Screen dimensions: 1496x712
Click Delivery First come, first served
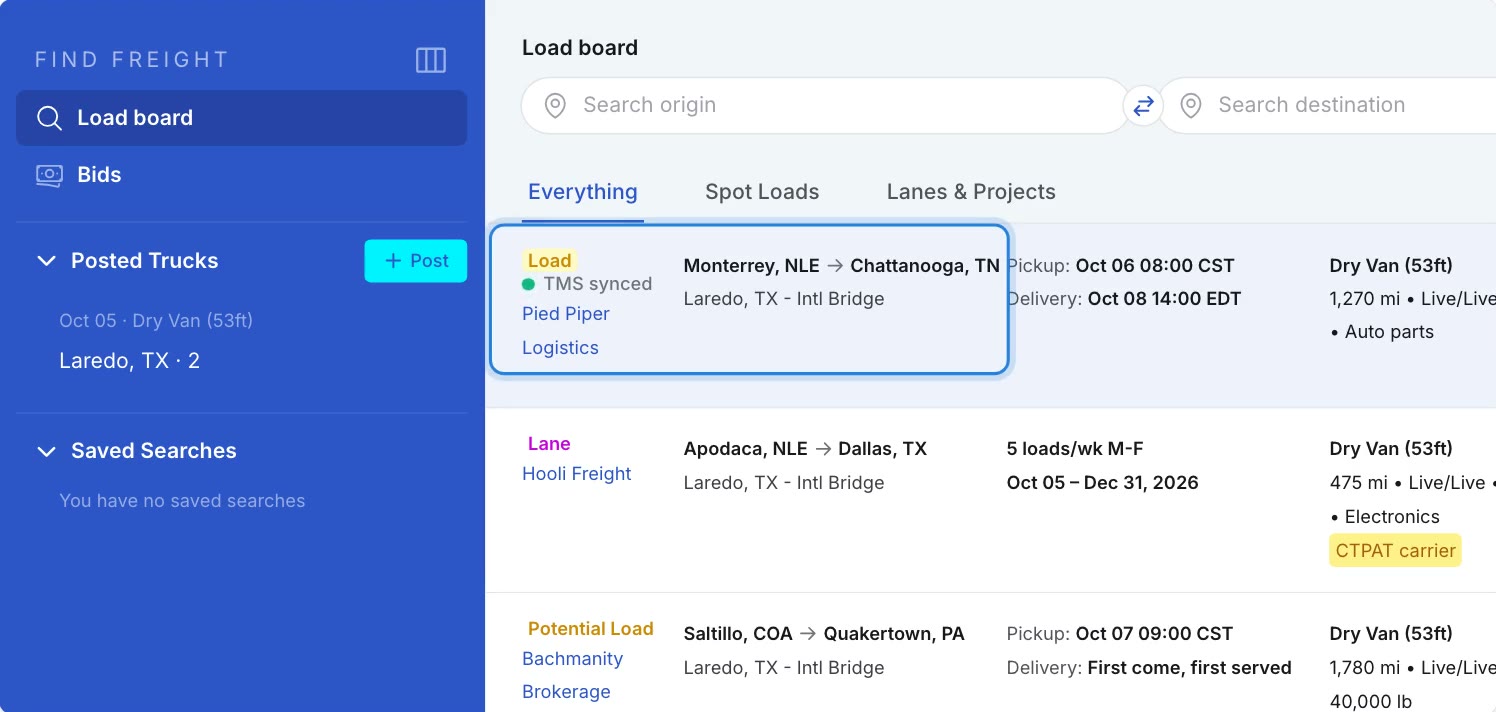(1149, 668)
